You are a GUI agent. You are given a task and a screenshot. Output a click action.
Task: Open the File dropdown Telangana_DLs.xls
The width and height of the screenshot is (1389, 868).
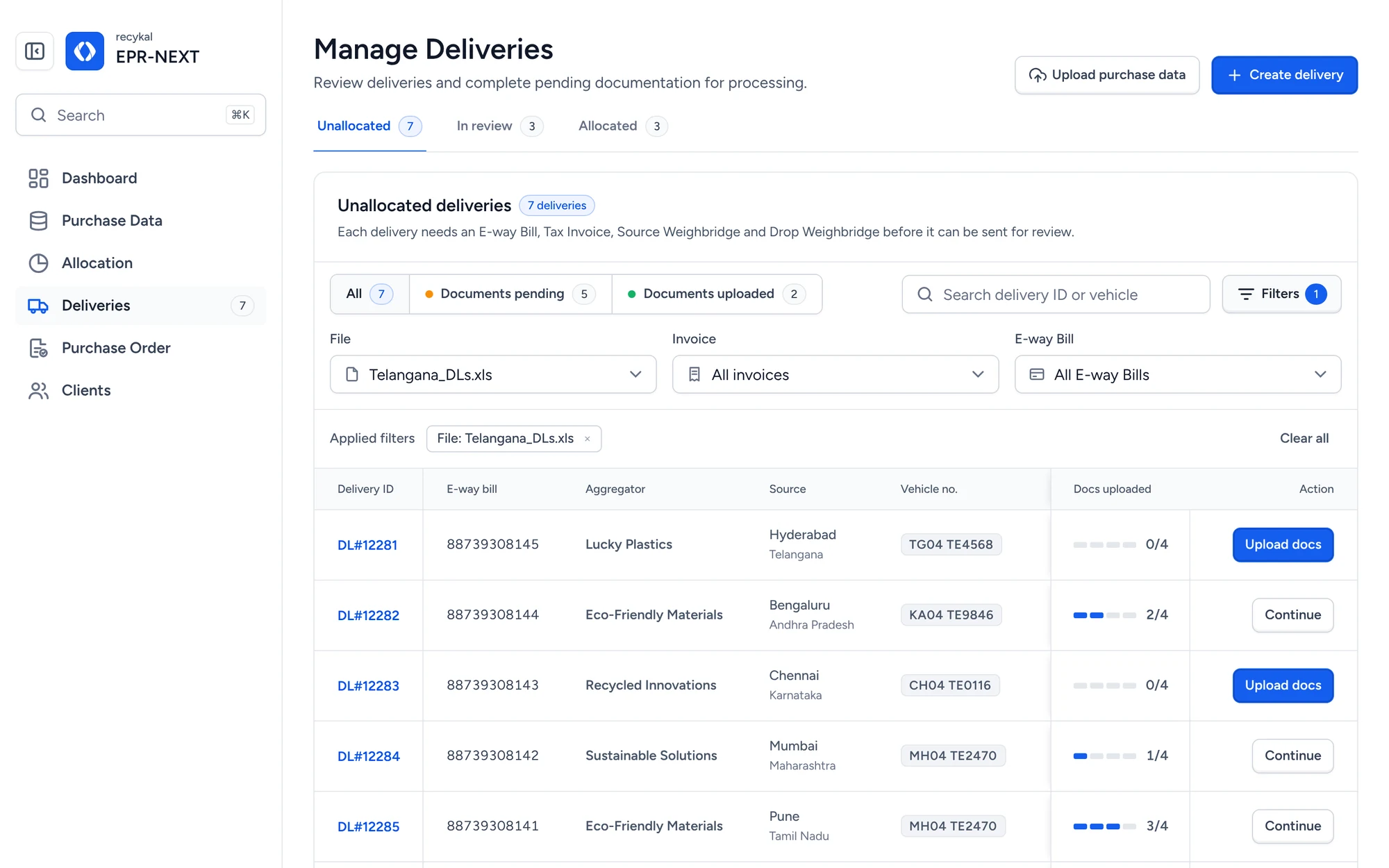493,374
